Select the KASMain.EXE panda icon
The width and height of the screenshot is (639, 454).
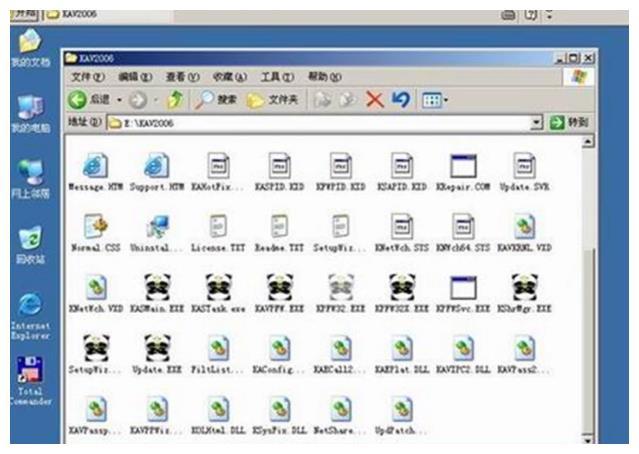pos(157,287)
